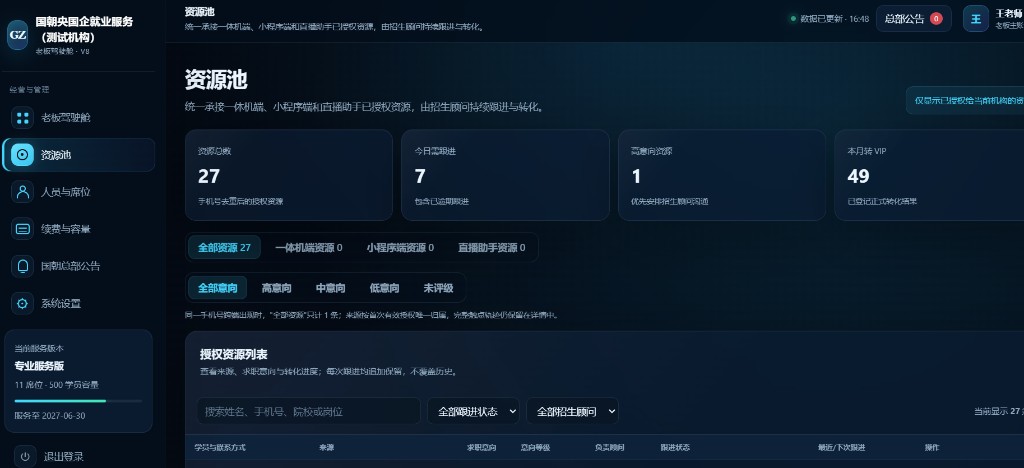This screenshot has height=468, width=1024.
Task: Click the 续费与容量 card icon
Action: pyautogui.click(x=23, y=229)
